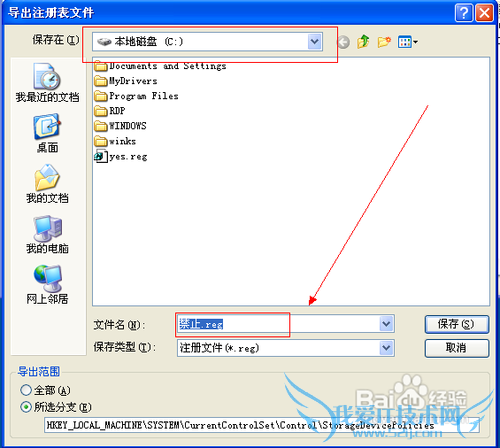Open Network Neighborhood in the sidebar
Screen dimensions: 500x448
tap(47, 285)
